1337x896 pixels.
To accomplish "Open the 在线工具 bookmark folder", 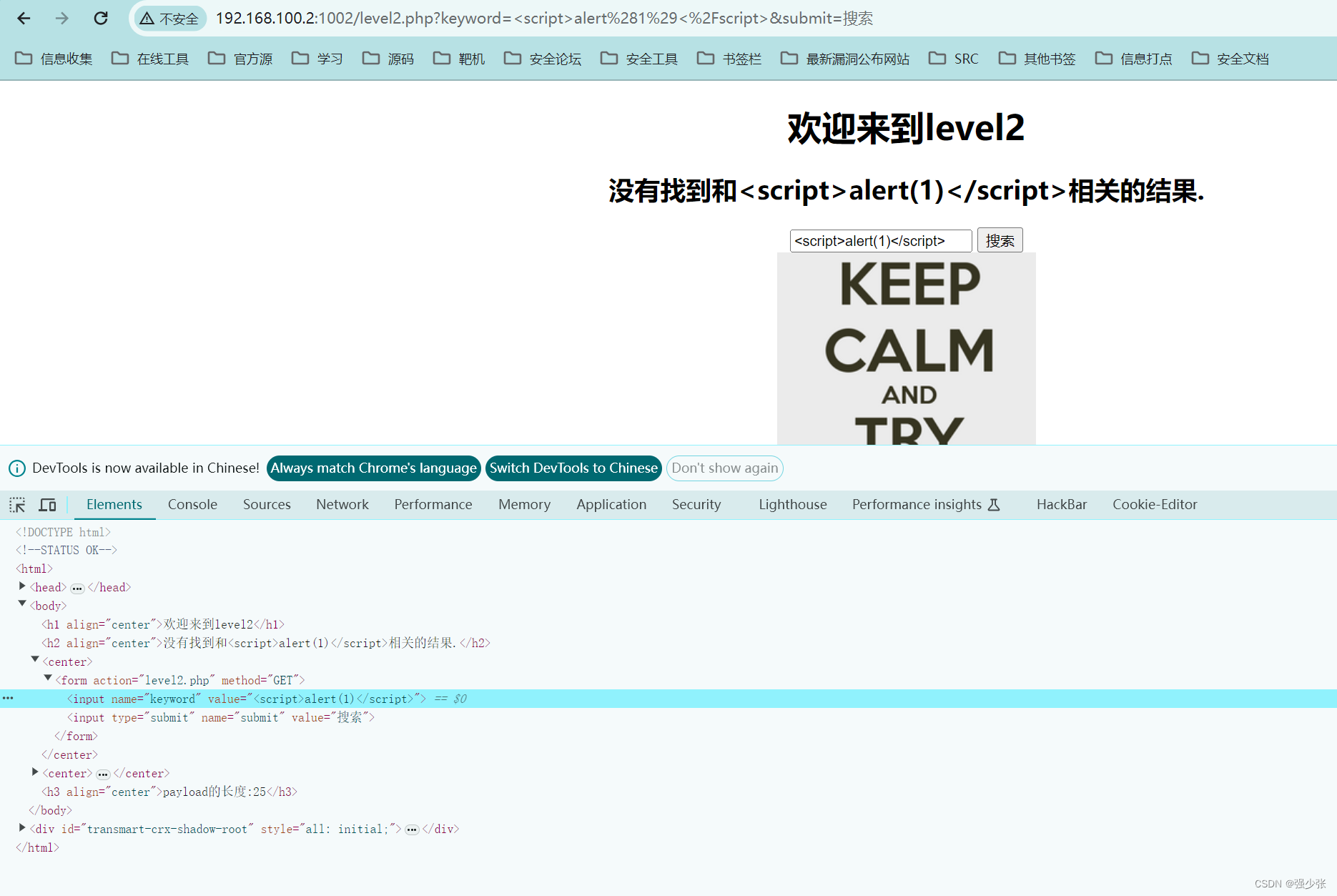I will 150,59.
